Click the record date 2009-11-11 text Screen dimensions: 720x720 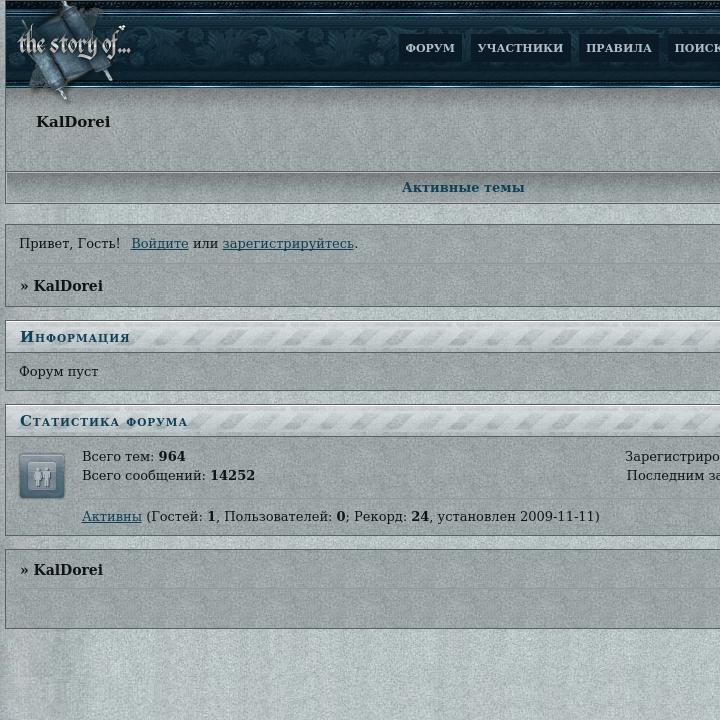point(557,517)
